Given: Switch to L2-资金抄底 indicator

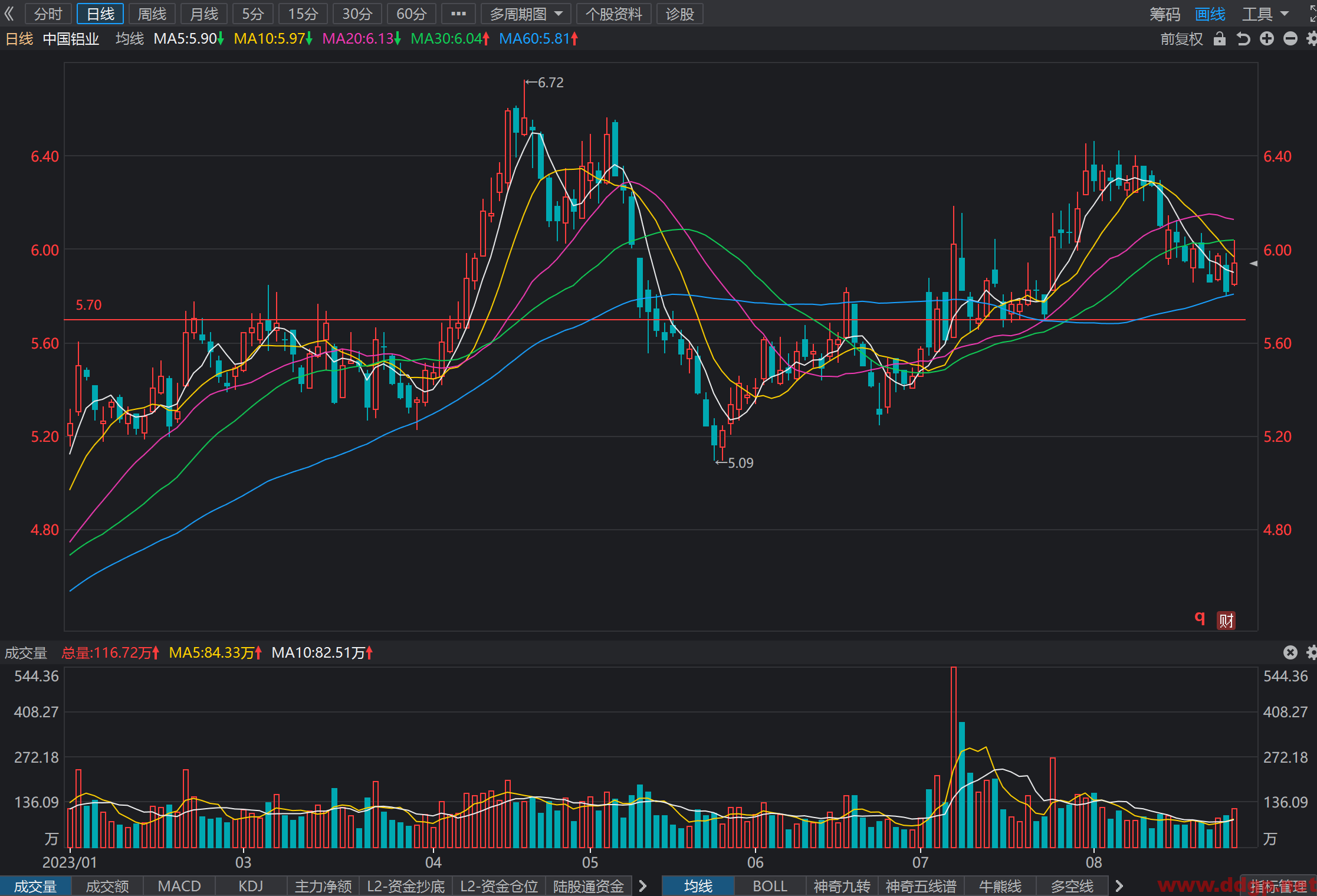Looking at the screenshot, I should point(406,886).
